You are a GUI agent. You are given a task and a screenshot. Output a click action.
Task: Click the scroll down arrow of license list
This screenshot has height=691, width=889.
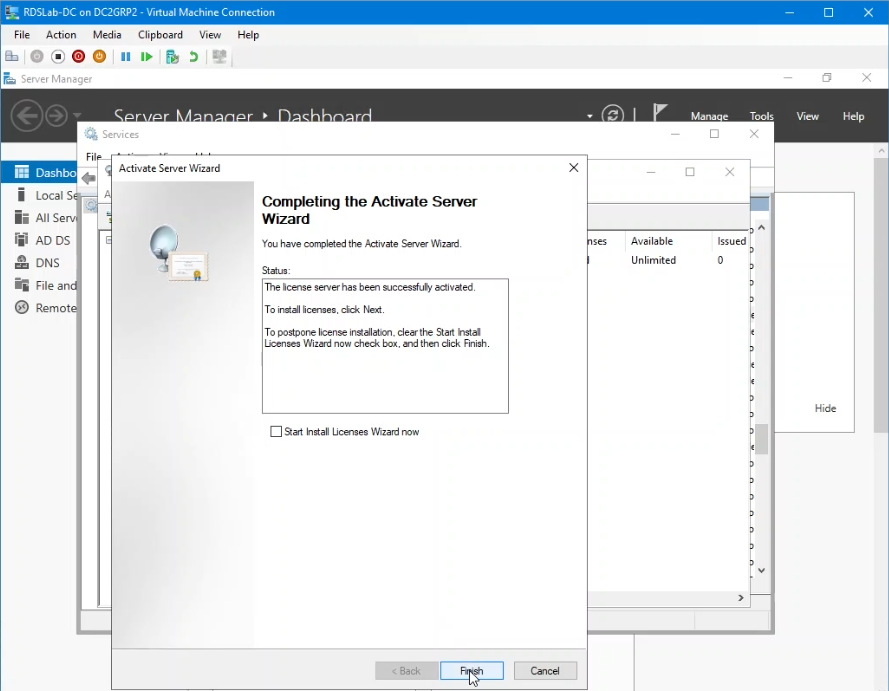pos(761,570)
